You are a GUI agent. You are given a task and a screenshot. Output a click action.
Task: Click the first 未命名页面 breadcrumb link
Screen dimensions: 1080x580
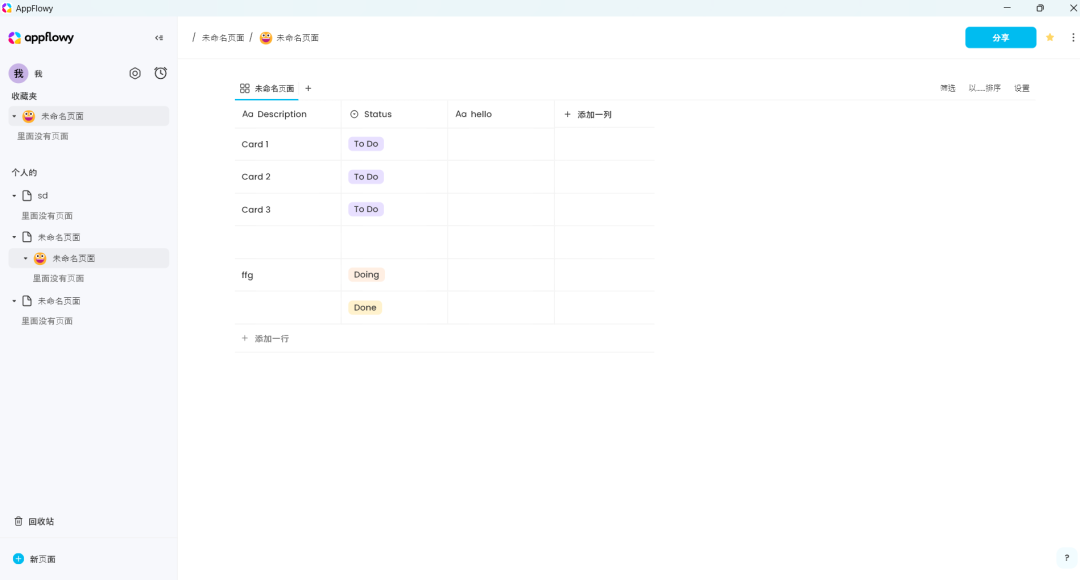point(222,38)
